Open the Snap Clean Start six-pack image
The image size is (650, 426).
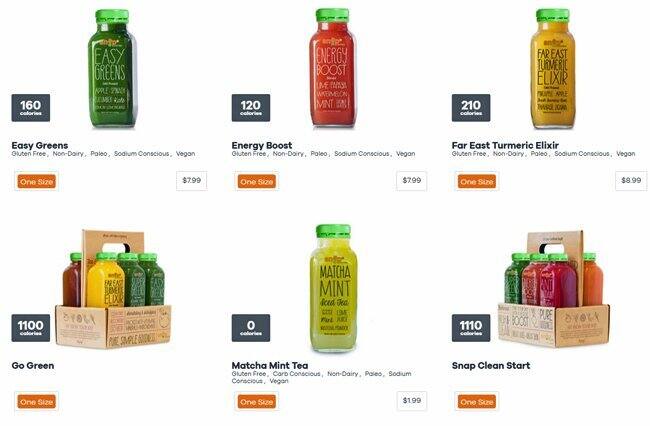tap(553, 289)
